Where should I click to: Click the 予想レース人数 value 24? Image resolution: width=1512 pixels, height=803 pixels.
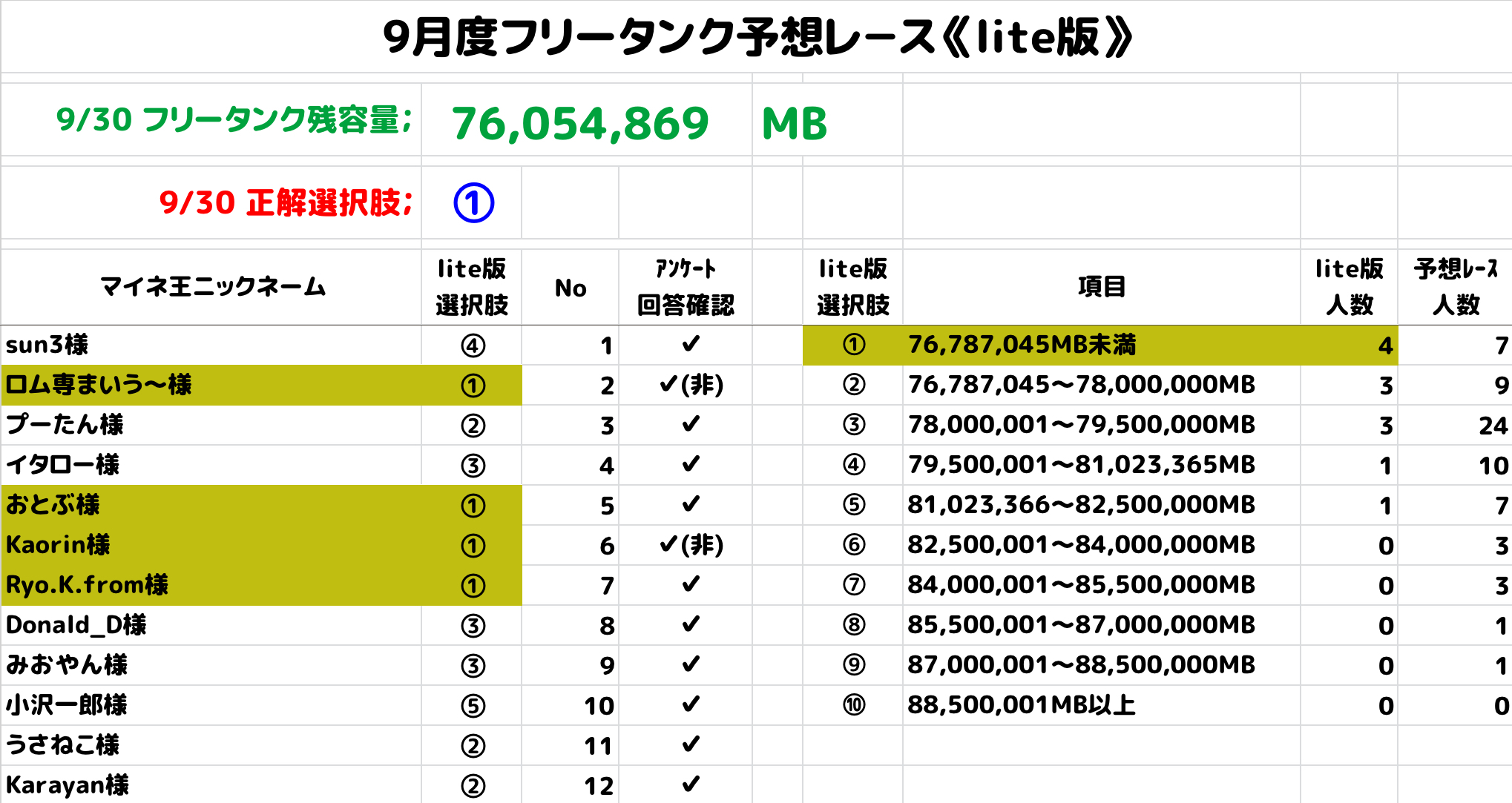pyautogui.click(x=1492, y=426)
